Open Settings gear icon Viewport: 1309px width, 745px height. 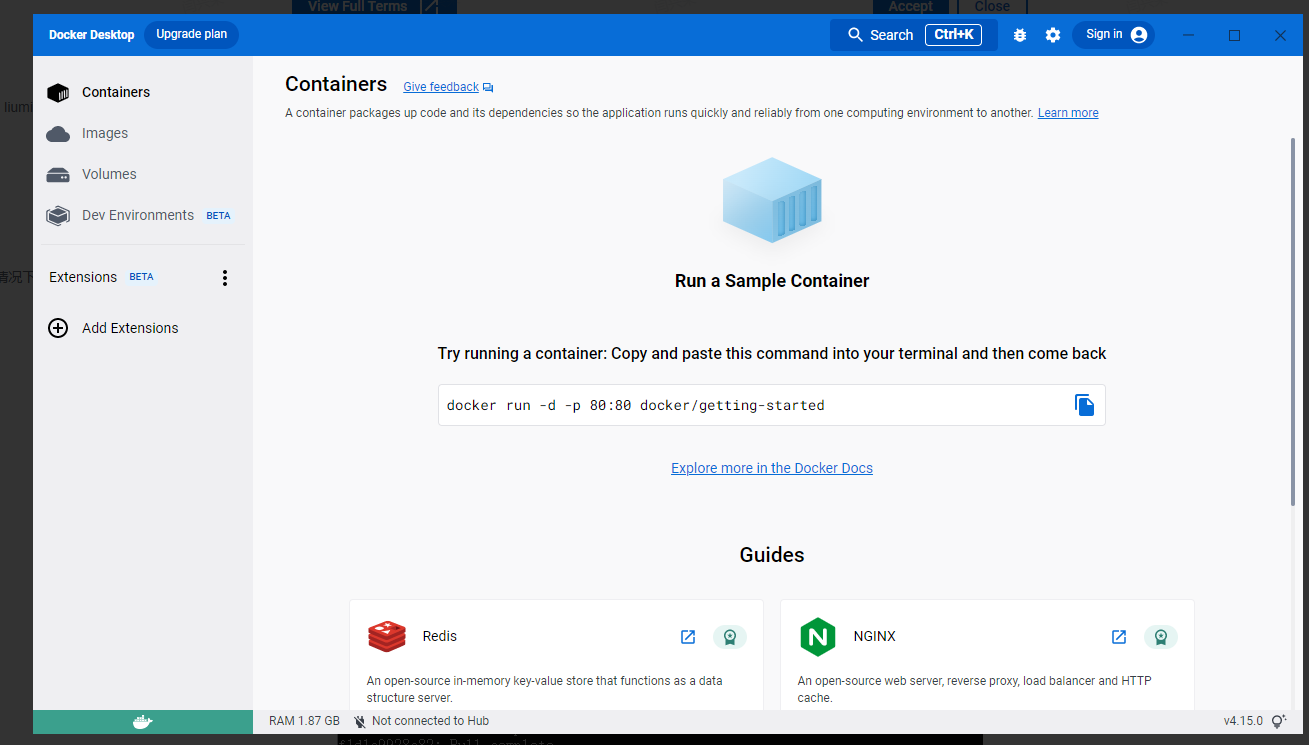coord(1053,35)
